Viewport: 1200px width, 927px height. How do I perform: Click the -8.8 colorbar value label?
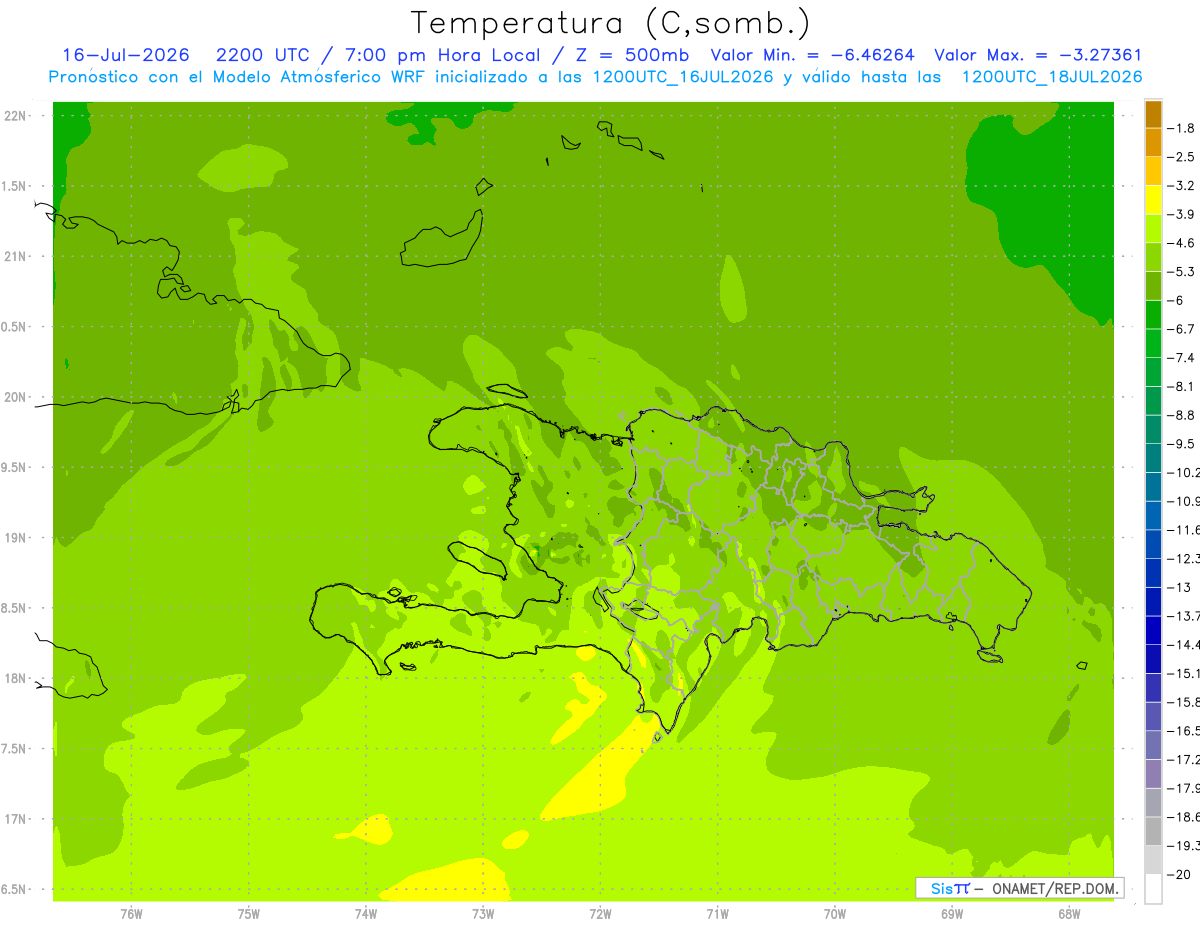tap(1183, 415)
